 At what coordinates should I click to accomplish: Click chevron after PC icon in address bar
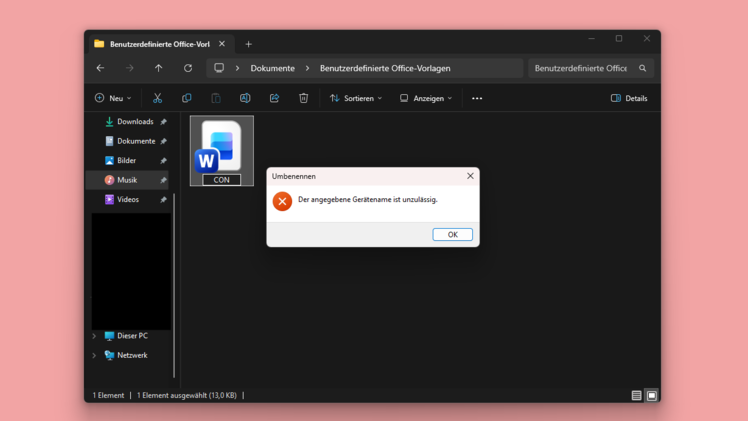tap(237, 68)
